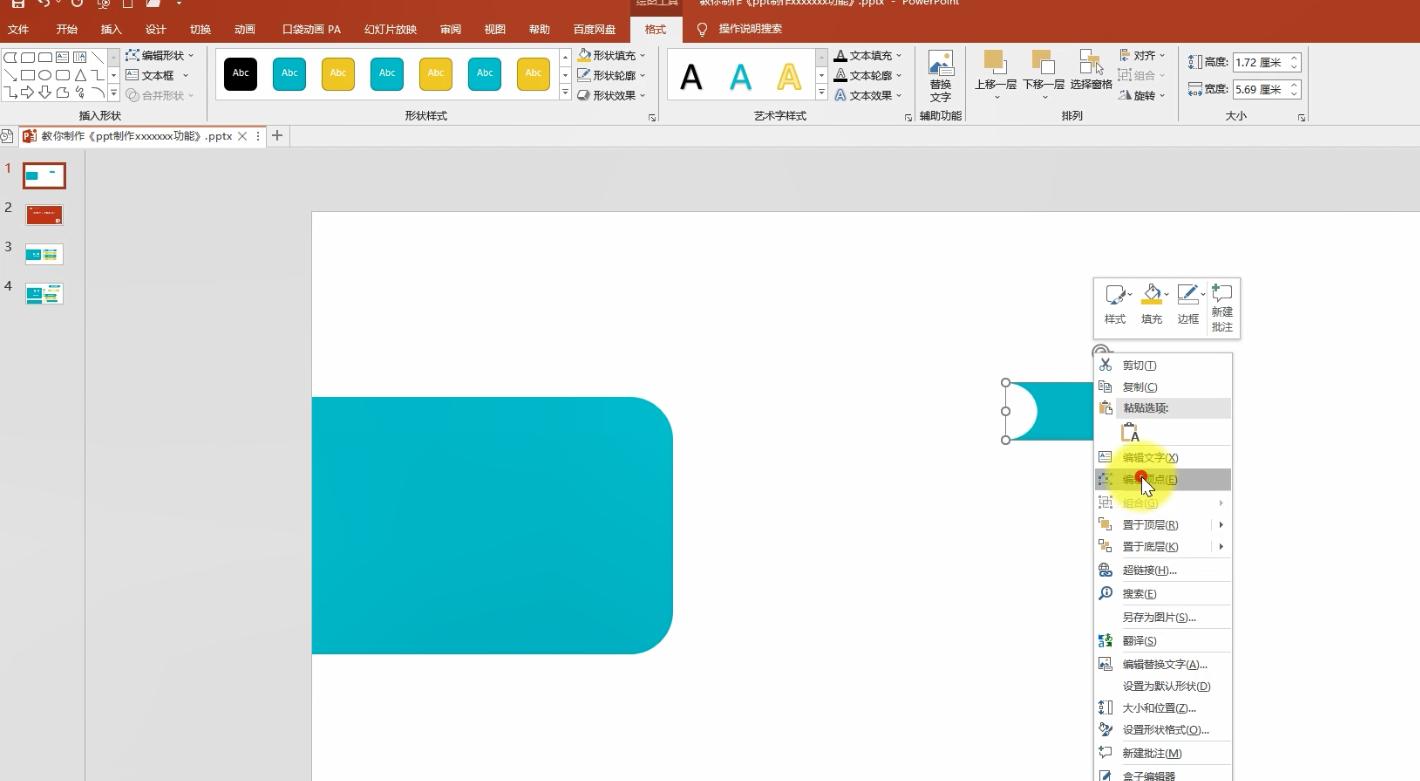Click 下移一层 send backward icon
Image resolution: width=1420 pixels, height=781 pixels.
click(1042, 71)
